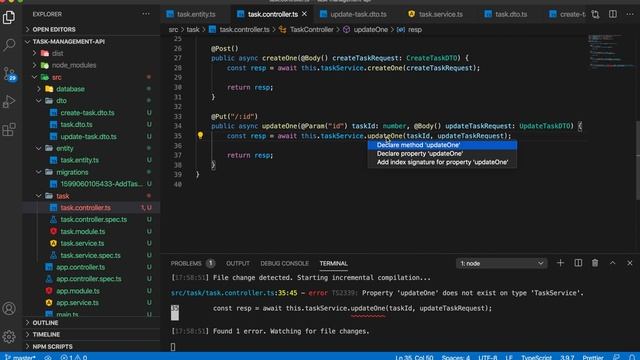640x360 pixels.
Task: Click the Prettier status bar item
Action: 593,357
